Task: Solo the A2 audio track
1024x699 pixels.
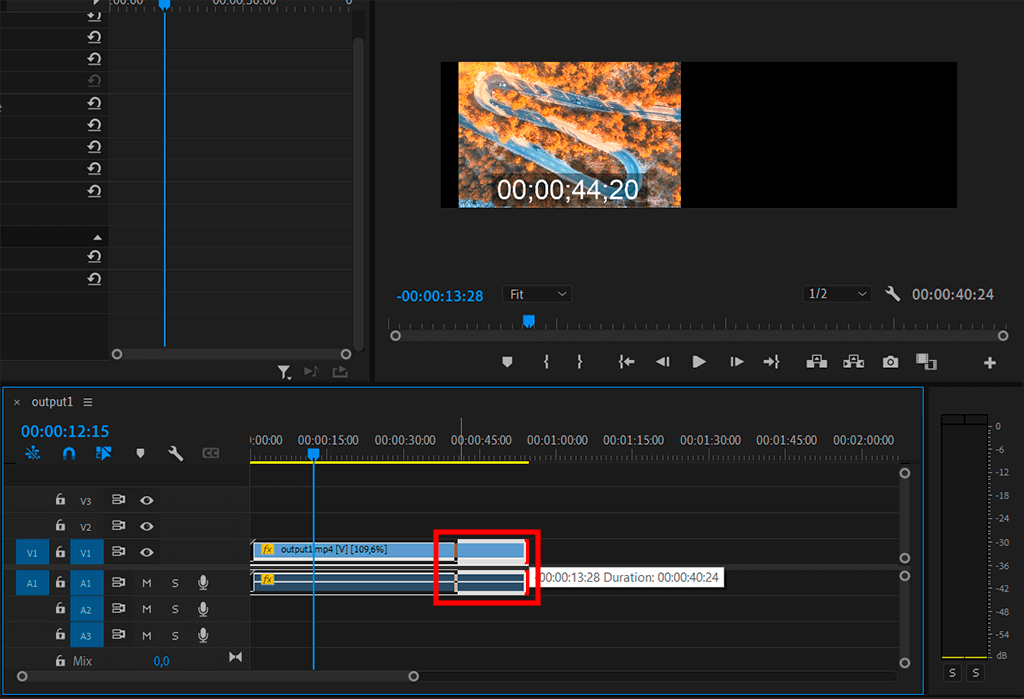Action: click(x=175, y=609)
